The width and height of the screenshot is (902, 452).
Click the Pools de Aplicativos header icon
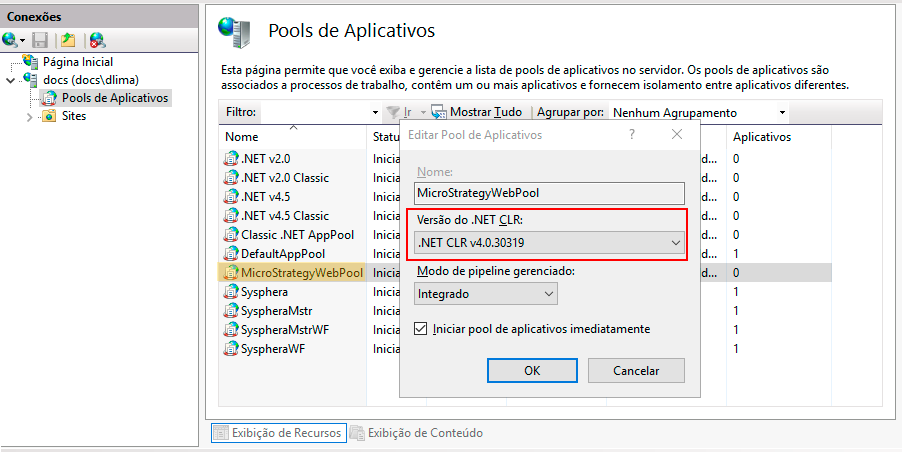coord(235,32)
